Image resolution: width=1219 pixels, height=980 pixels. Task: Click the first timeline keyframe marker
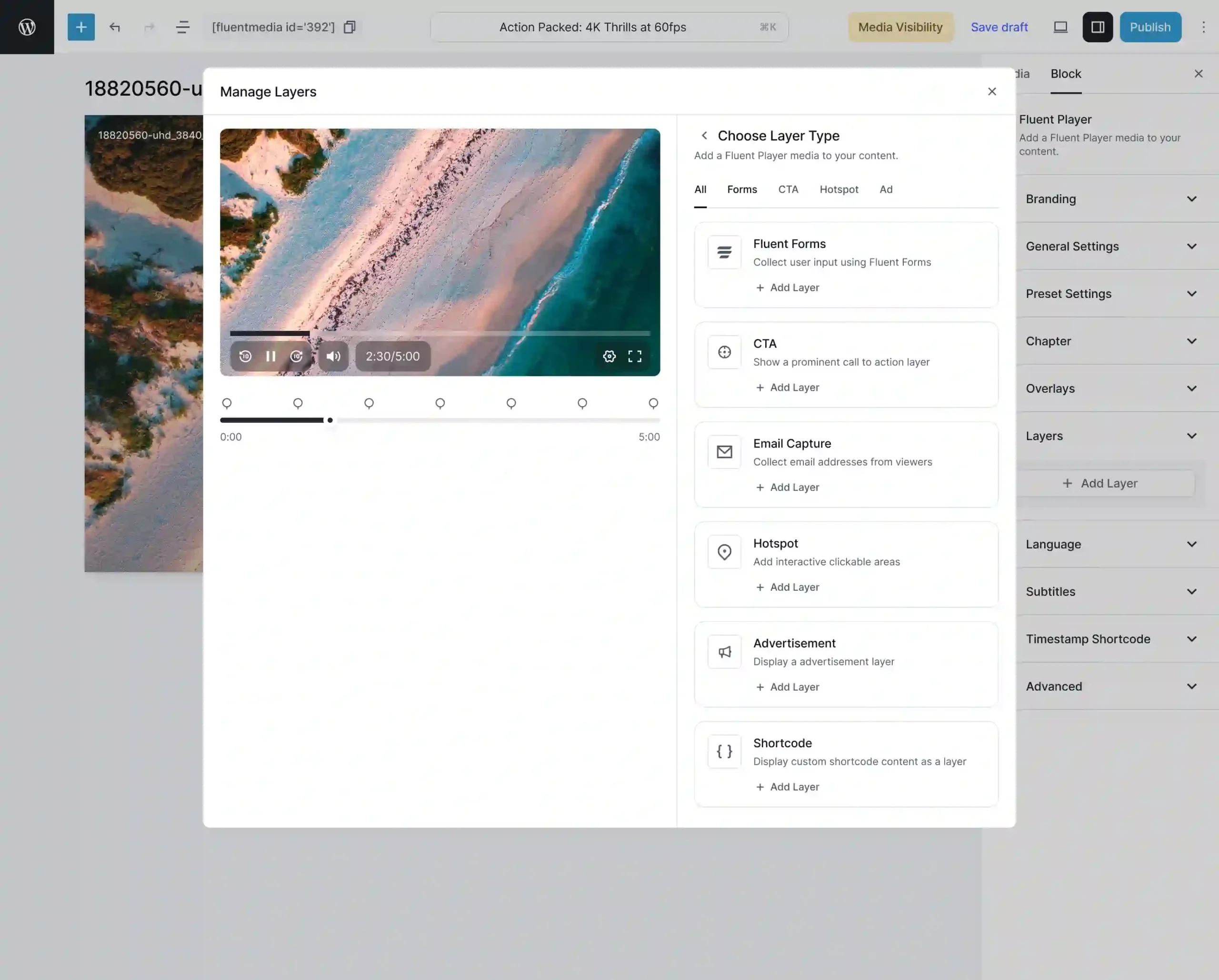click(x=227, y=403)
